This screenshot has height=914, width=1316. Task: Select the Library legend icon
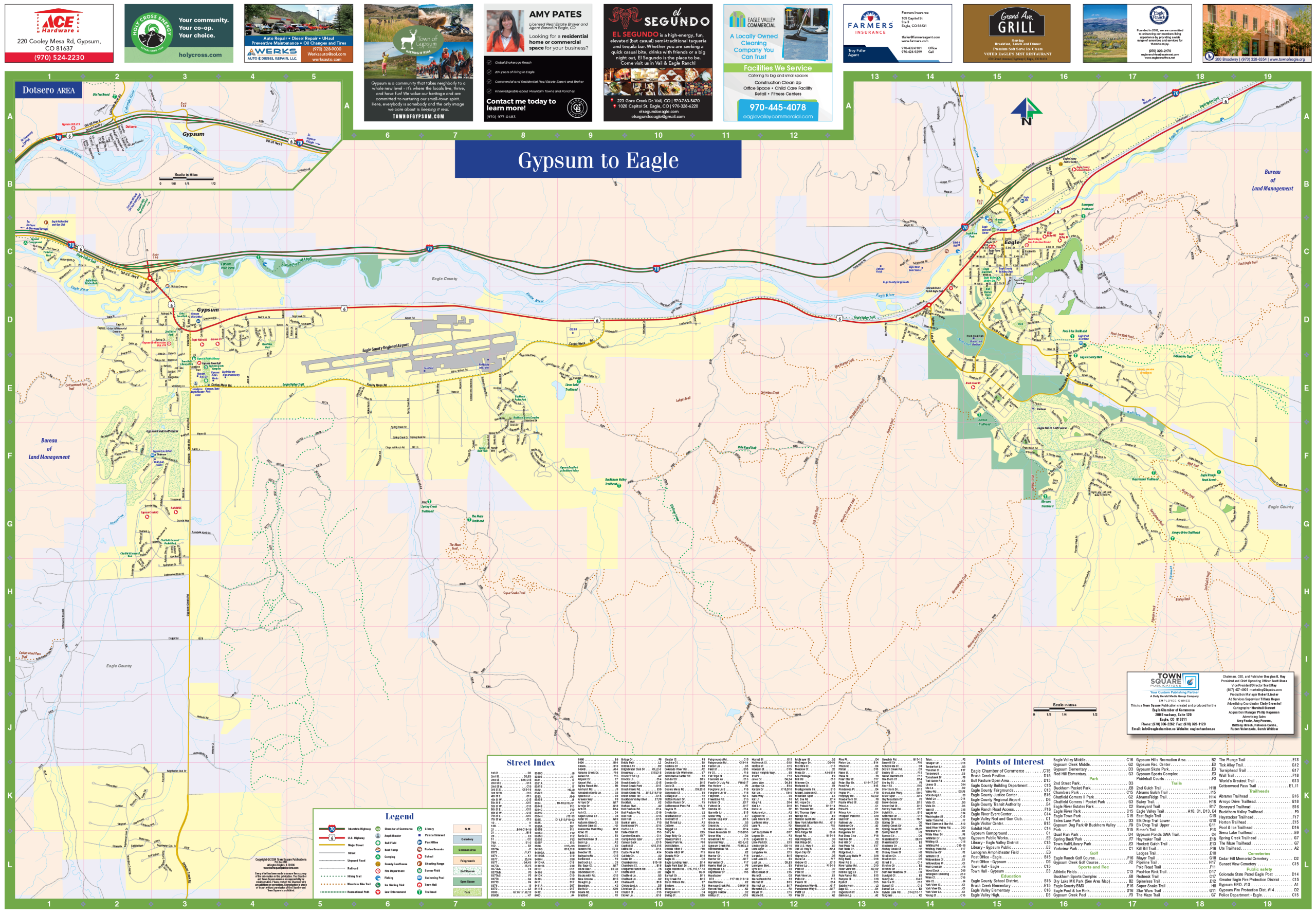click(420, 829)
